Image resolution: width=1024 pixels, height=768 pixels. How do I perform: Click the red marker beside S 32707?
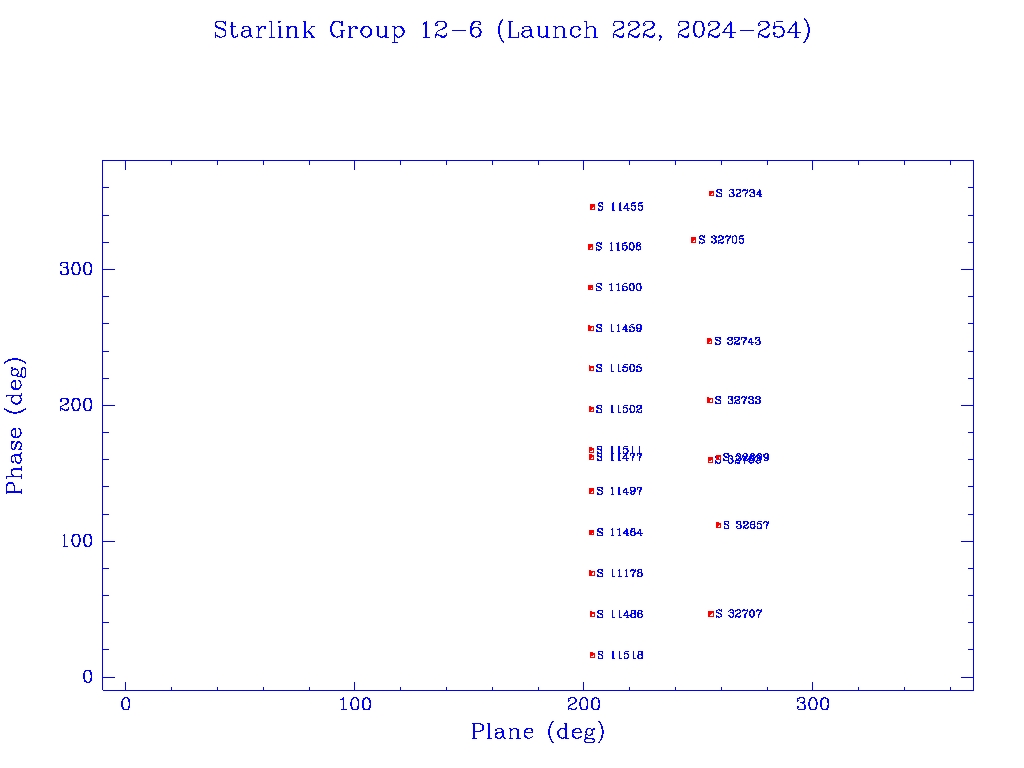click(x=711, y=614)
